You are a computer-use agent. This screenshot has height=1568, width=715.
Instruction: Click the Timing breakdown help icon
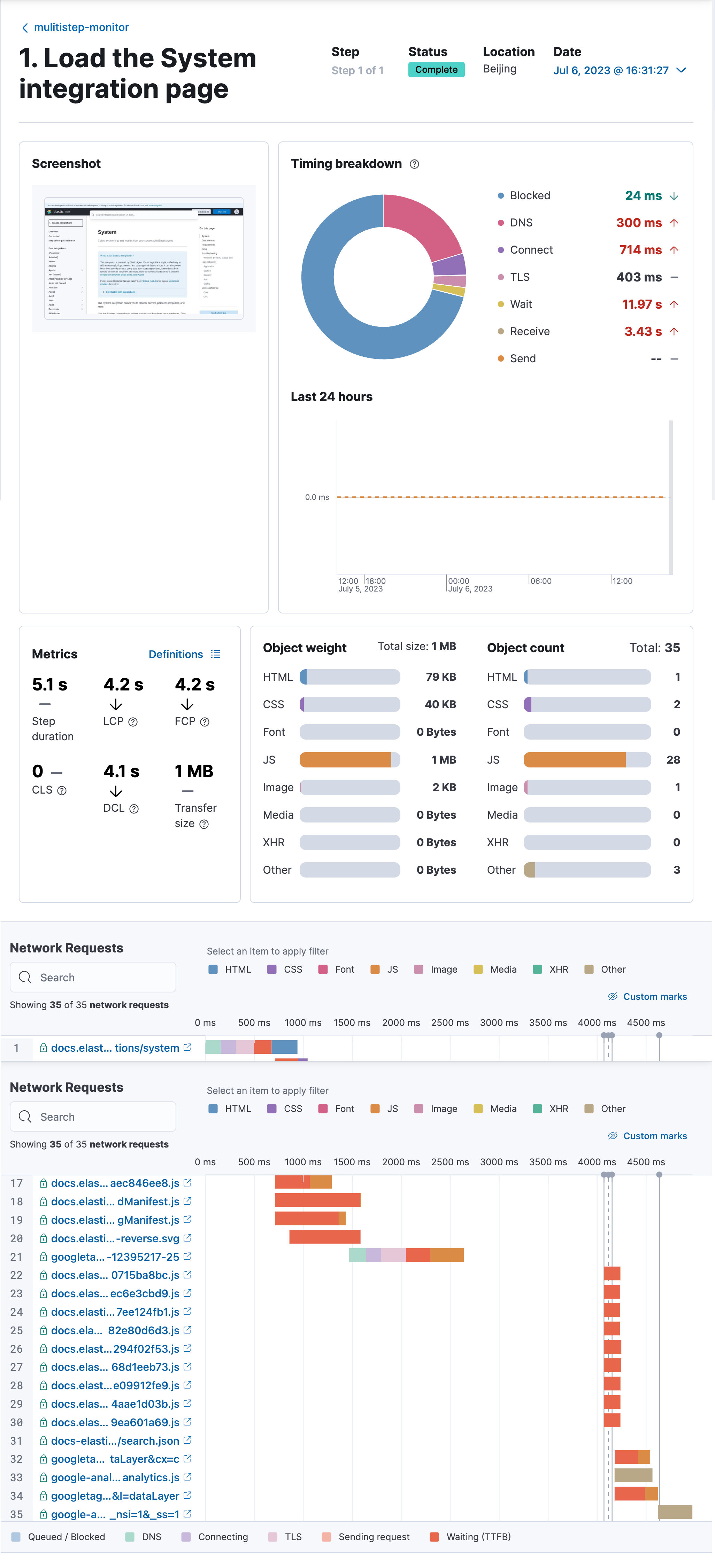pyautogui.click(x=414, y=164)
